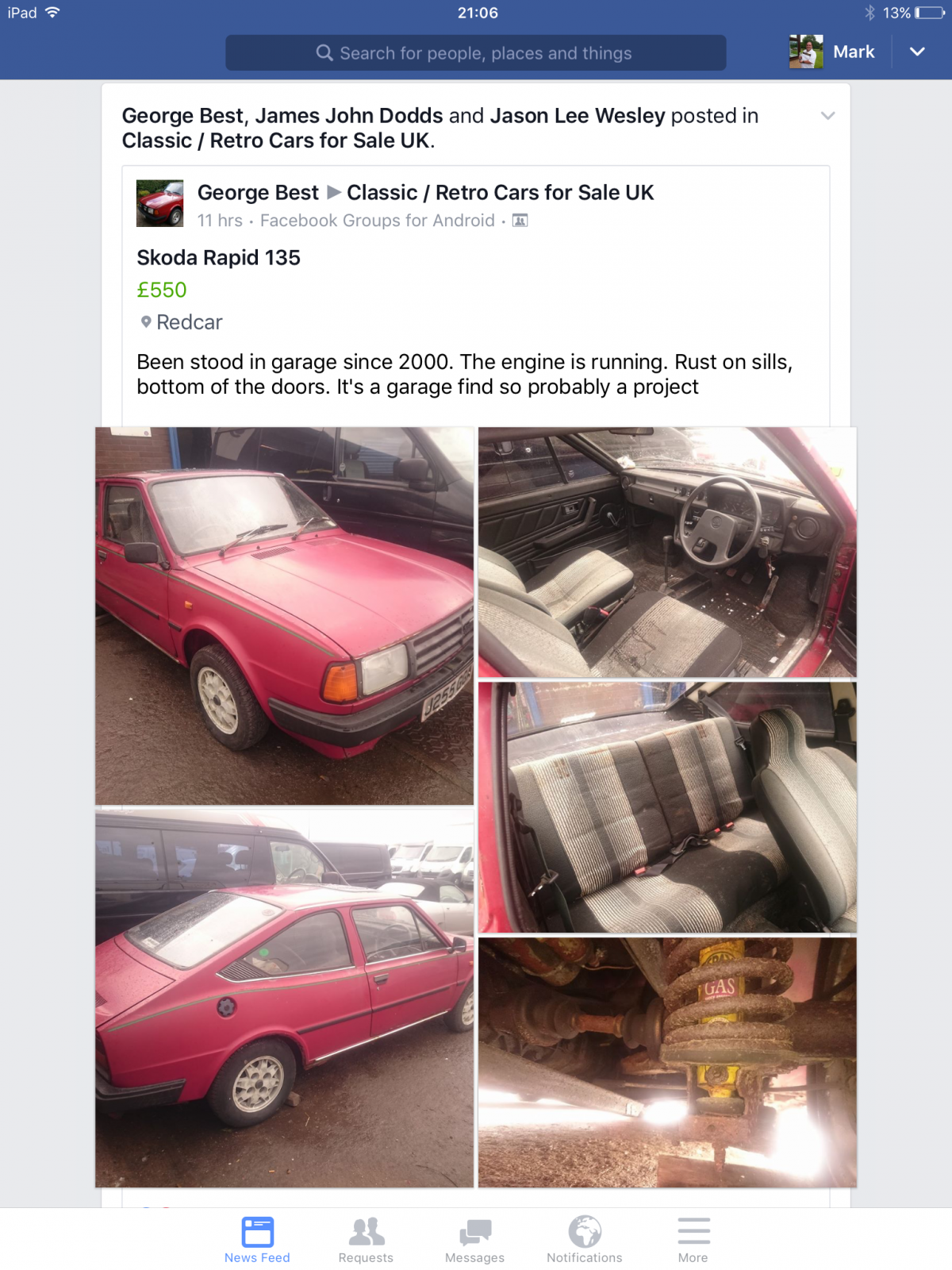The height and width of the screenshot is (1270, 952).
Task: Tap the Redcar location pin
Action: tap(146, 322)
